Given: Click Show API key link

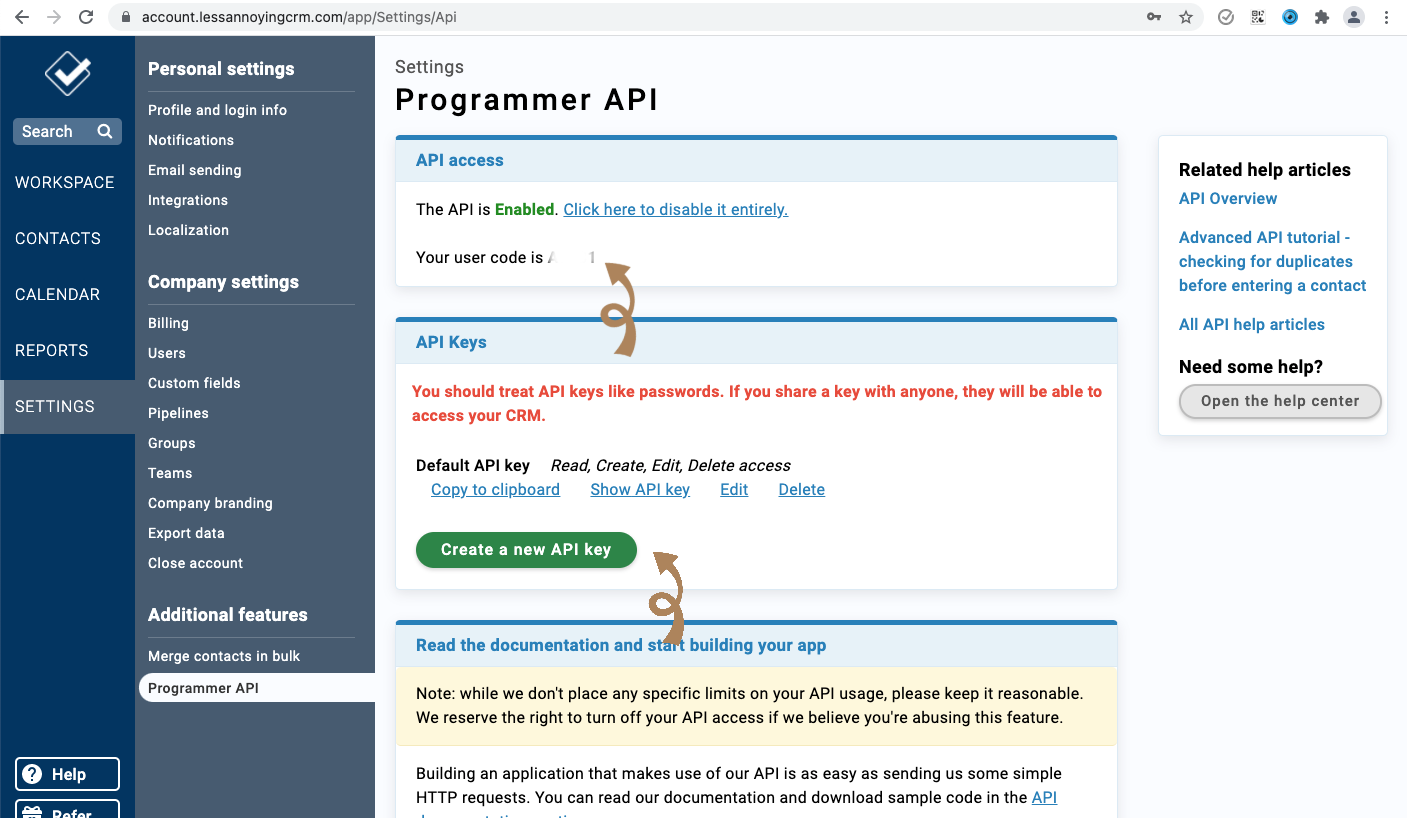Looking at the screenshot, I should pos(640,489).
